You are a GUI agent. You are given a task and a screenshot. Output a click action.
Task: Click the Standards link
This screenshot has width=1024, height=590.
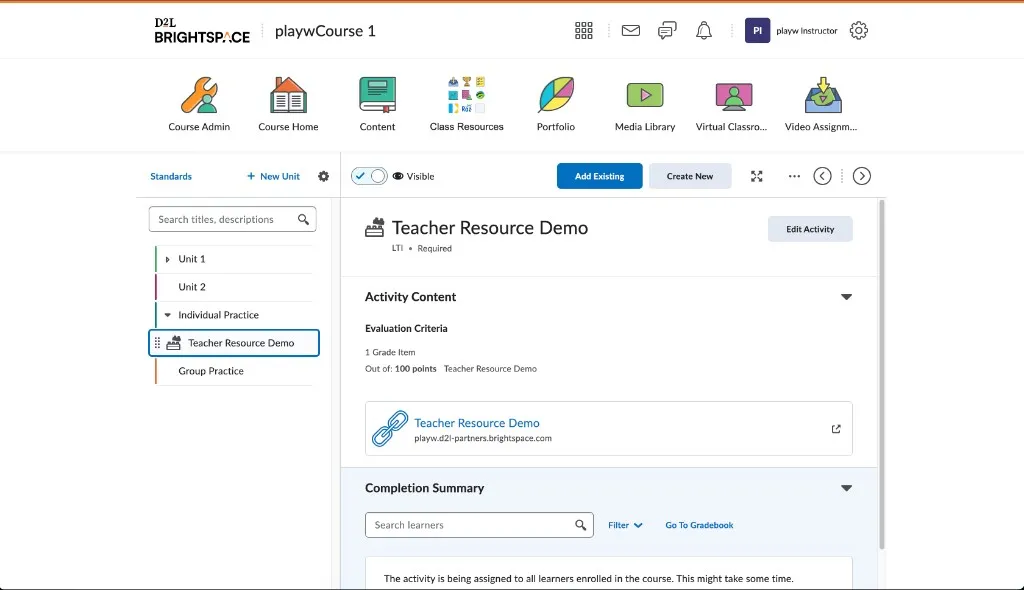click(x=171, y=176)
